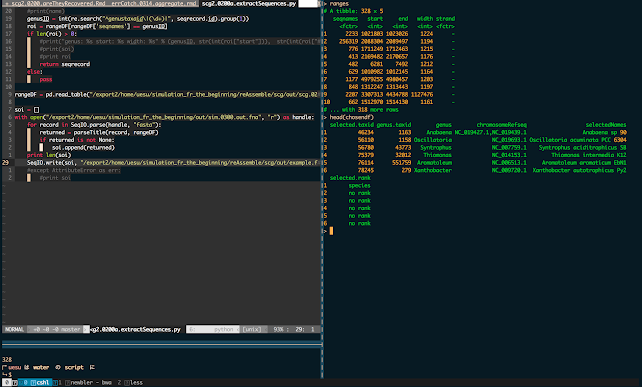642x387 pixels.
Task: Click the 'SeqIO.write(soi' line
Action: 172,163
